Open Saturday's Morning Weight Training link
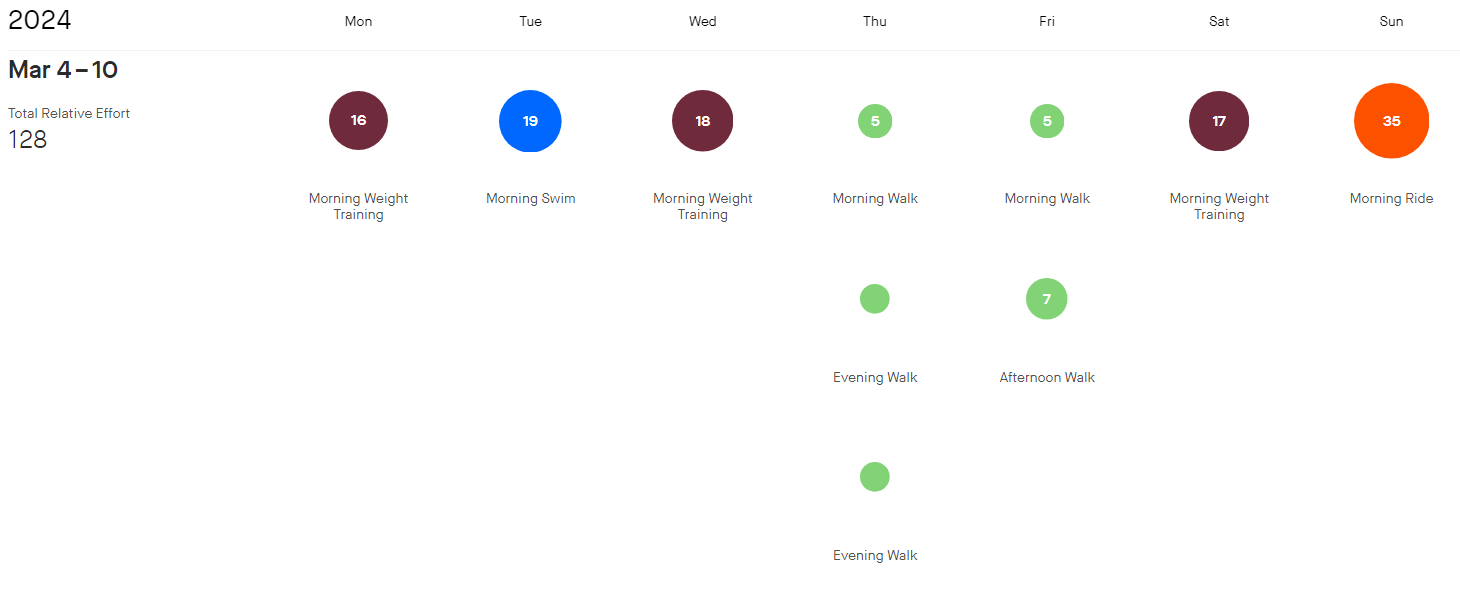1460x607 pixels. click(1219, 206)
